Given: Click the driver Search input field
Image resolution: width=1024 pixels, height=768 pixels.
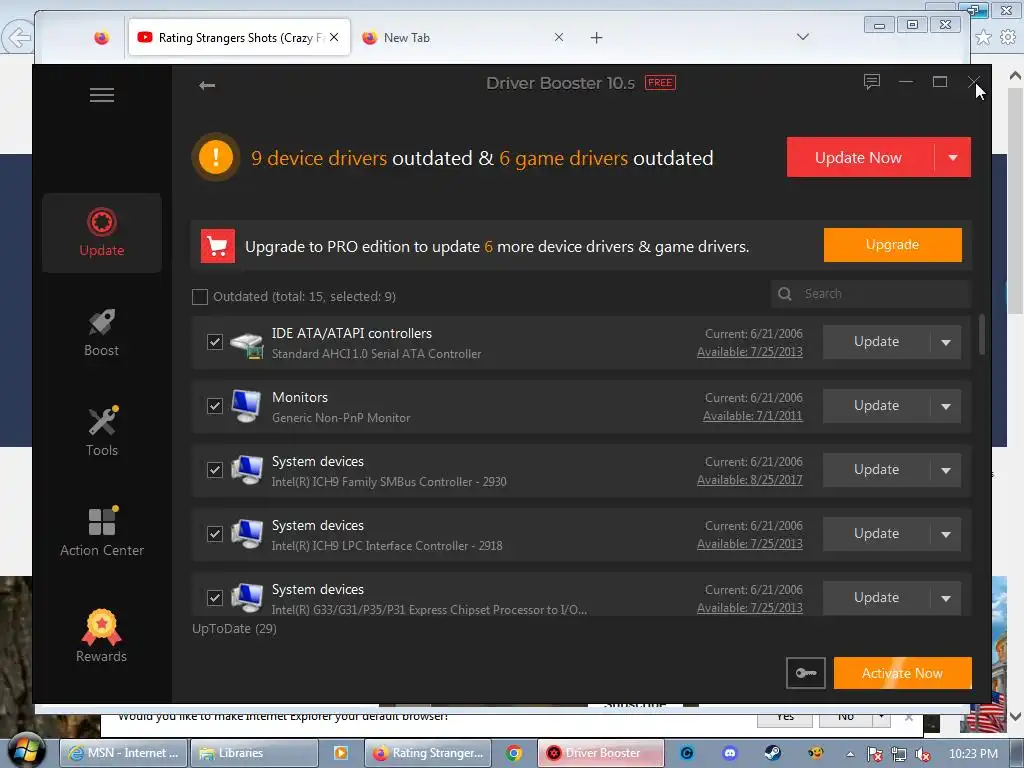Looking at the screenshot, I should 871,294.
